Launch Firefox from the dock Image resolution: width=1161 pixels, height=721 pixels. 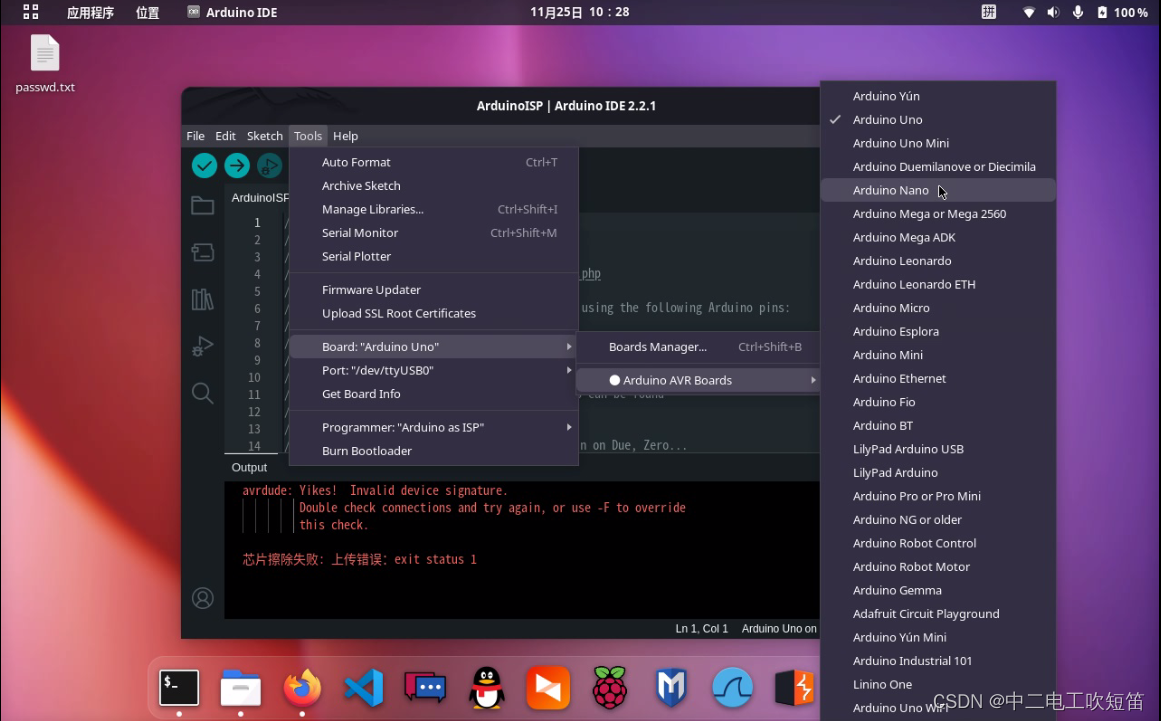coord(302,688)
